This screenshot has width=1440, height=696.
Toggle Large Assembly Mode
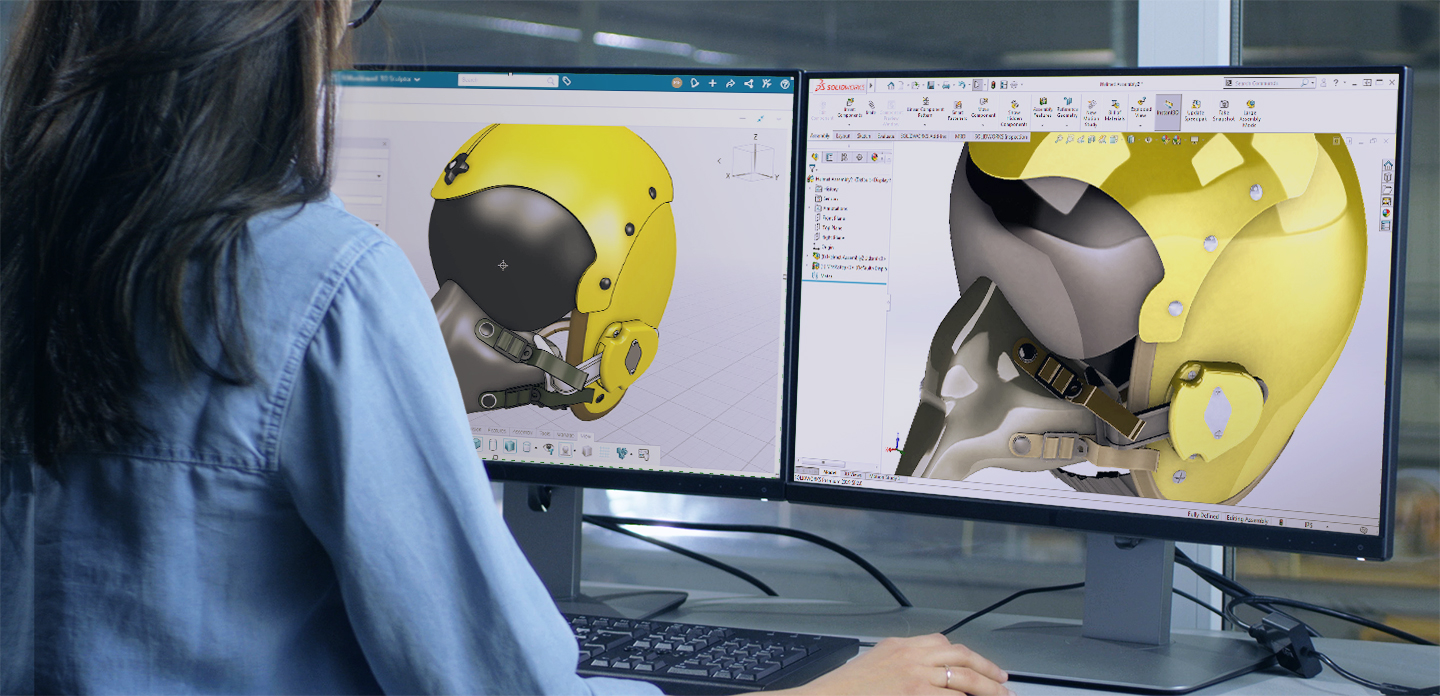1251,112
